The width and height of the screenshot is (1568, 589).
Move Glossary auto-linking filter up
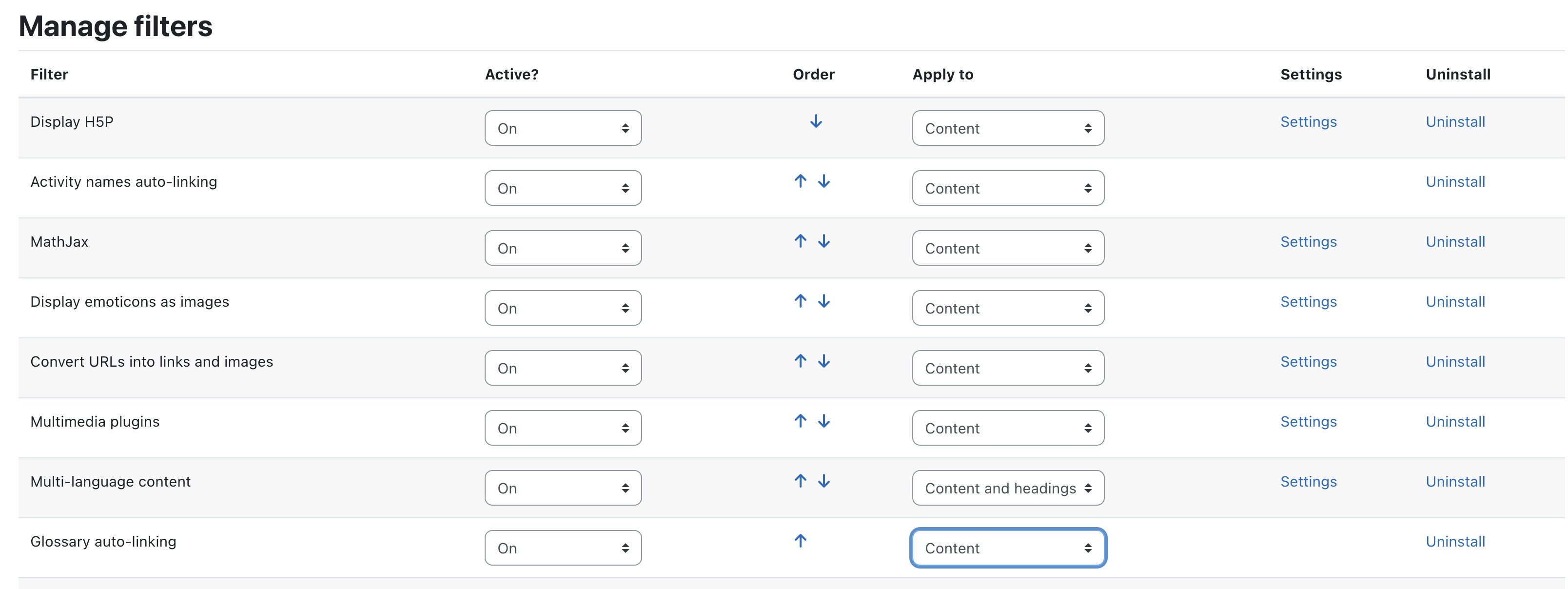(801, 541)
